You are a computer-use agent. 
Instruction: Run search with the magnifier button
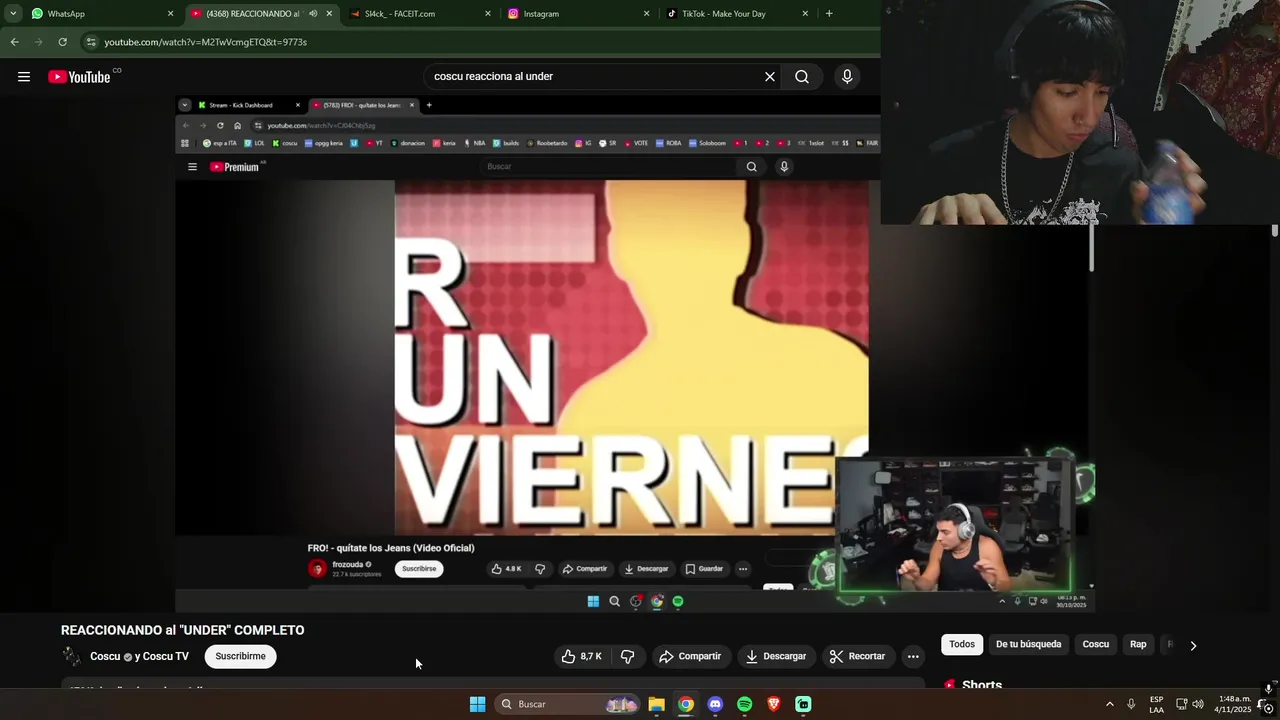click(802, 77)
